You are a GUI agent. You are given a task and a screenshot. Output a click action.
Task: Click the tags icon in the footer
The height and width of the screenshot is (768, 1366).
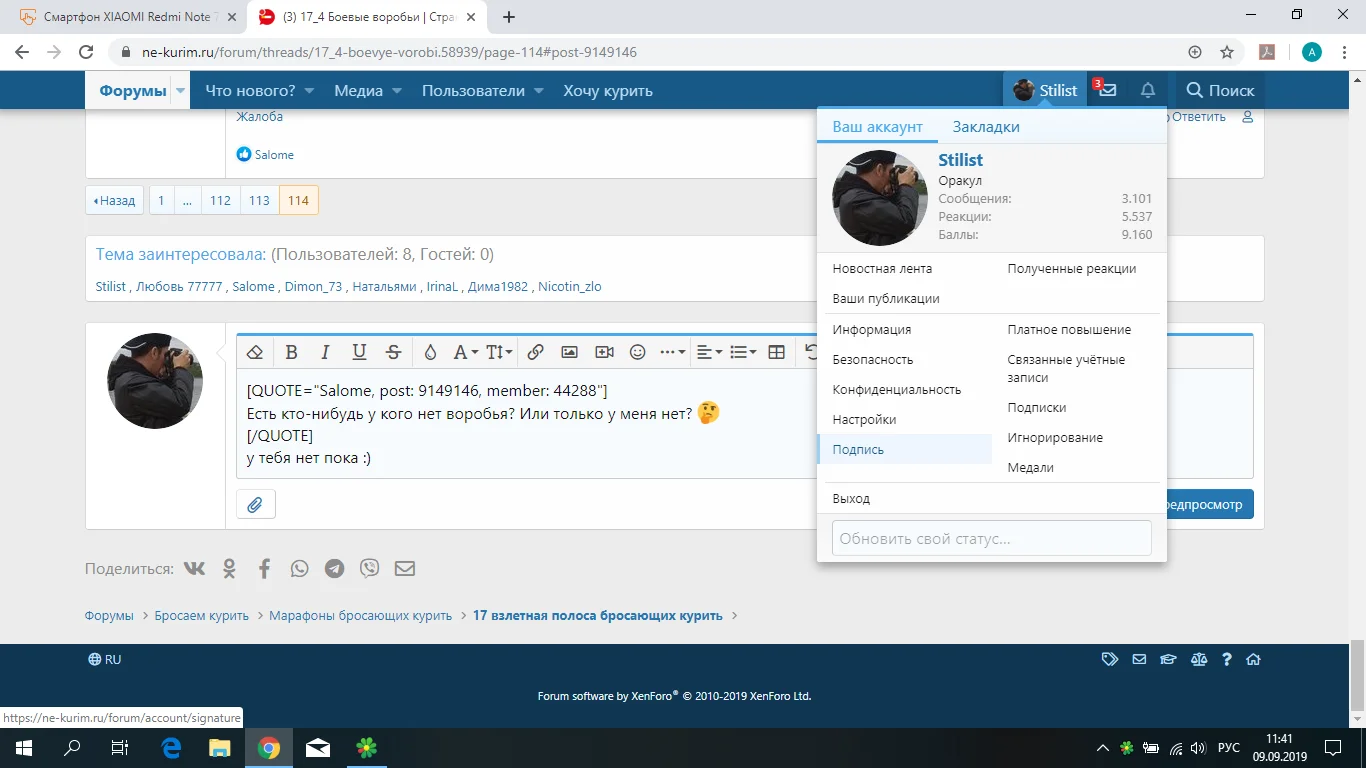point(1109,659)
